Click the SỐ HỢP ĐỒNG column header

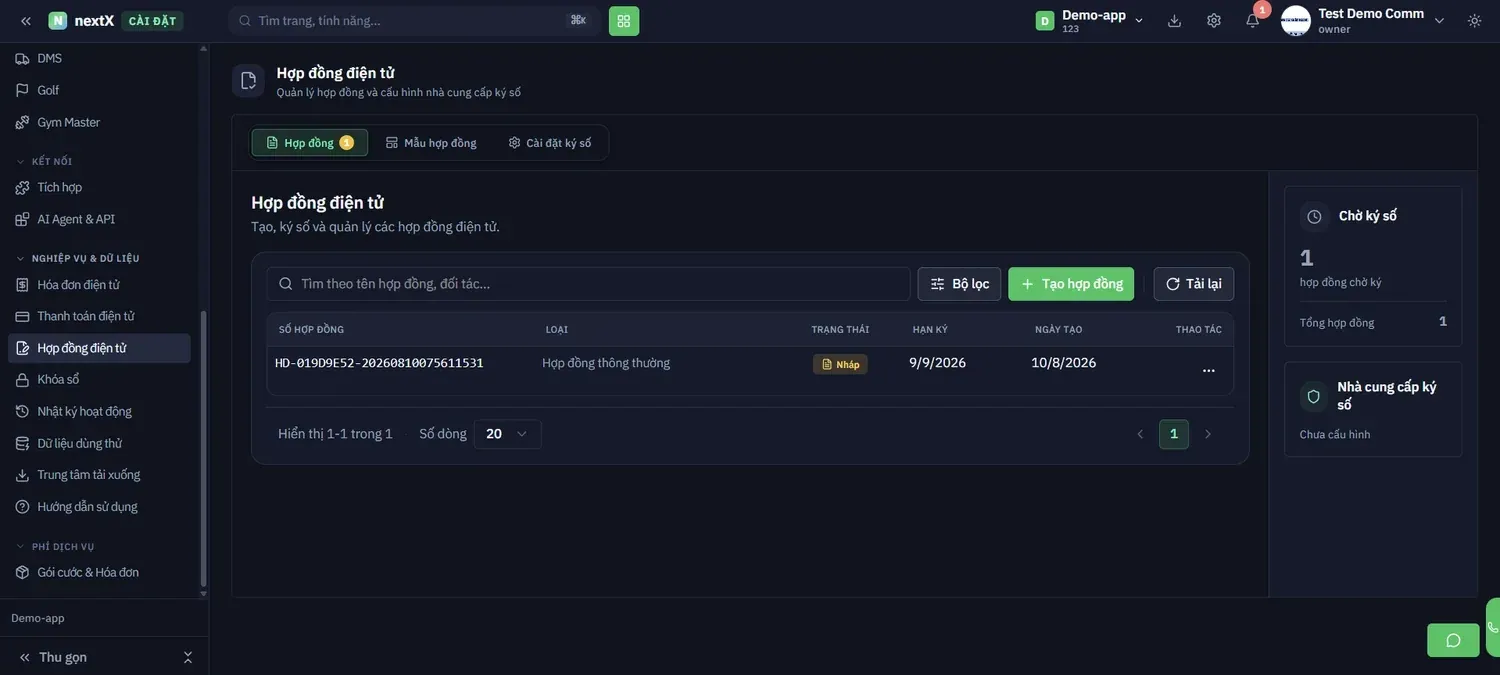point(311,330)
